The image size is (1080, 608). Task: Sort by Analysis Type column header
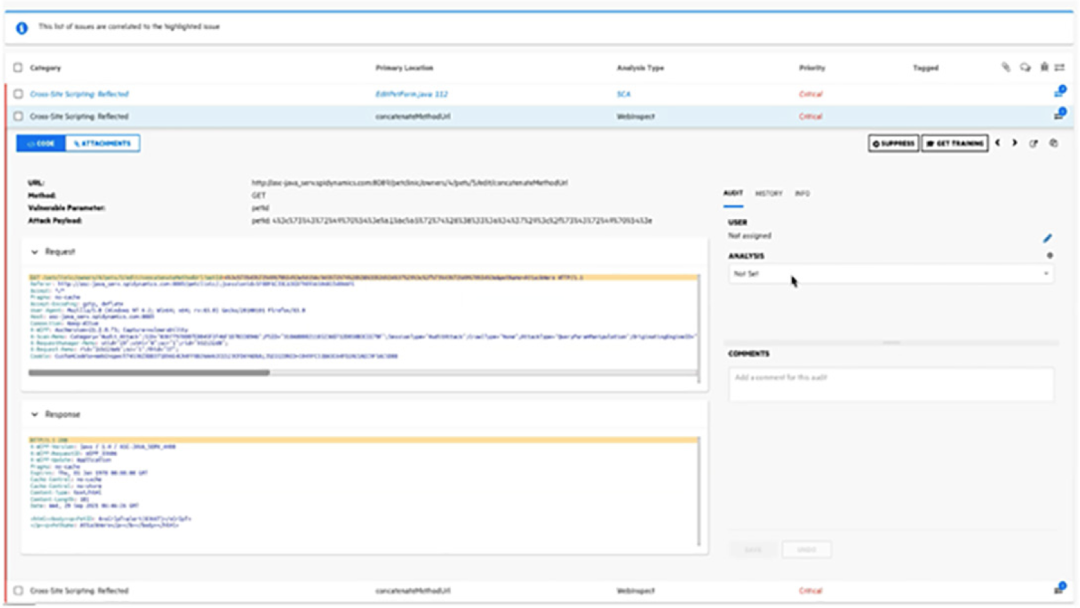pyautogui.click(x=640, y=67)
